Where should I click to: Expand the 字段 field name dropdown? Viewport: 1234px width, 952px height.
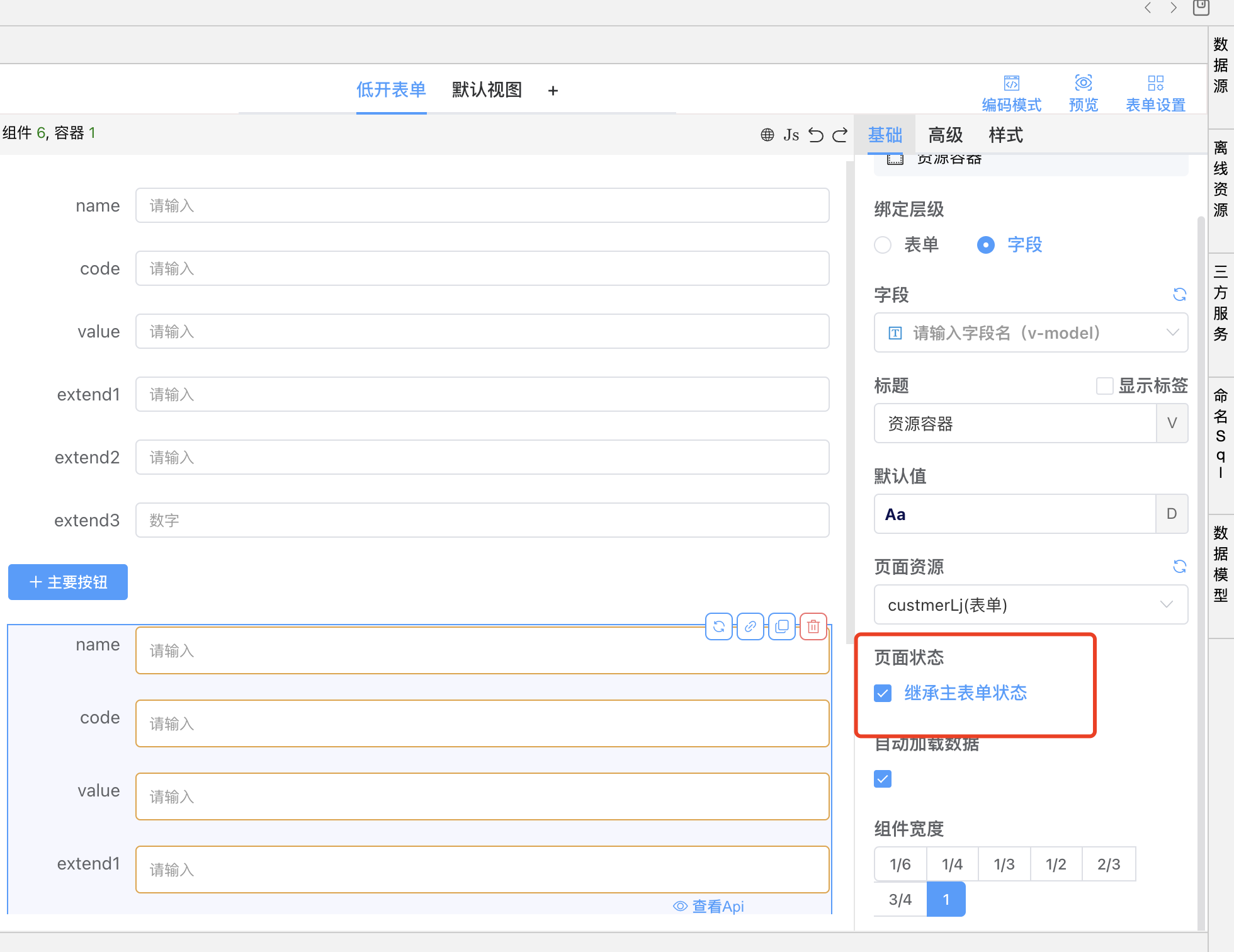[1031, 332]
